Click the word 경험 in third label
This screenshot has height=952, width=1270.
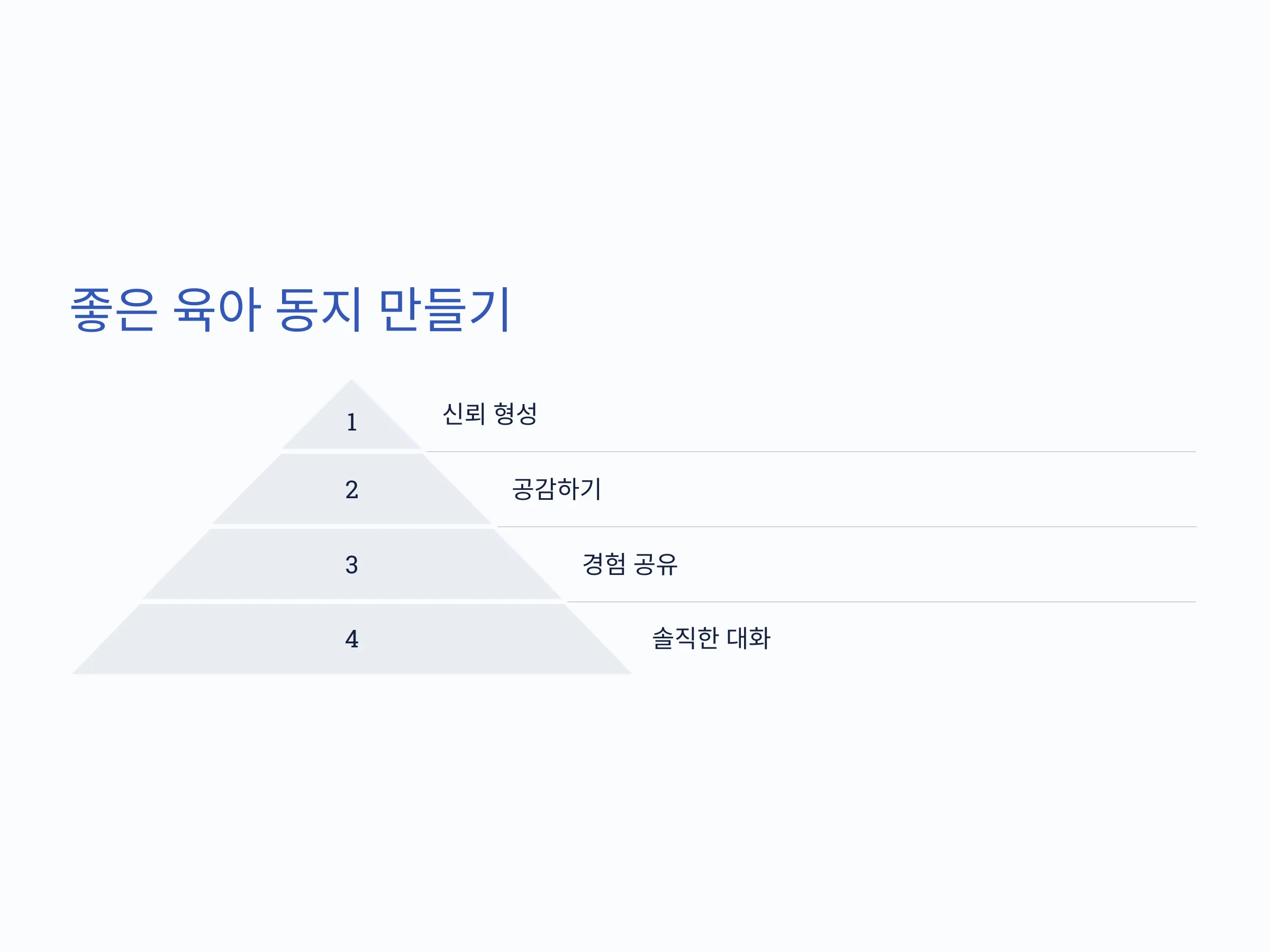pyautogui.click(x=604, y=564)
